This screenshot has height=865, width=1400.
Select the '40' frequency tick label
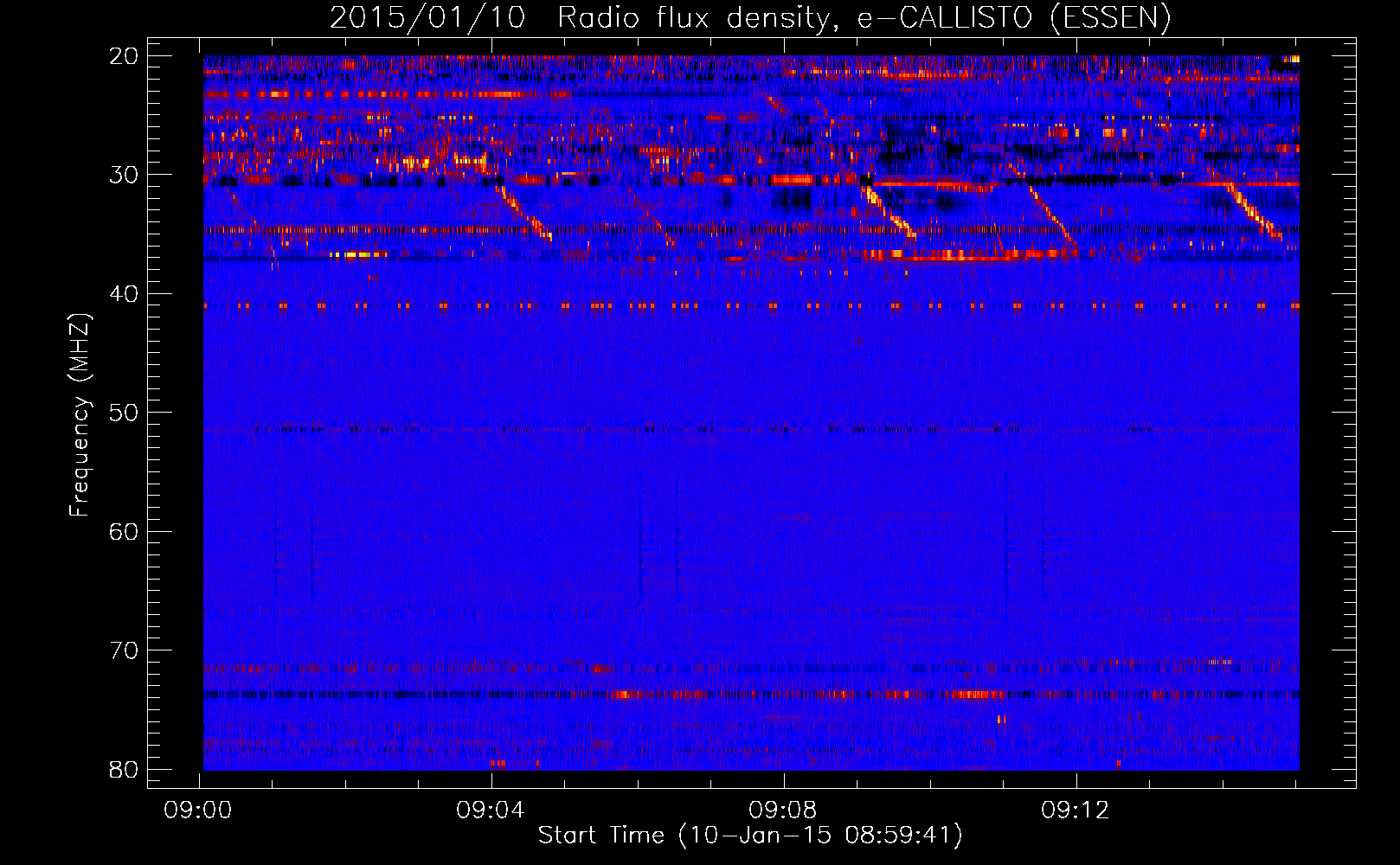(124, 294)
